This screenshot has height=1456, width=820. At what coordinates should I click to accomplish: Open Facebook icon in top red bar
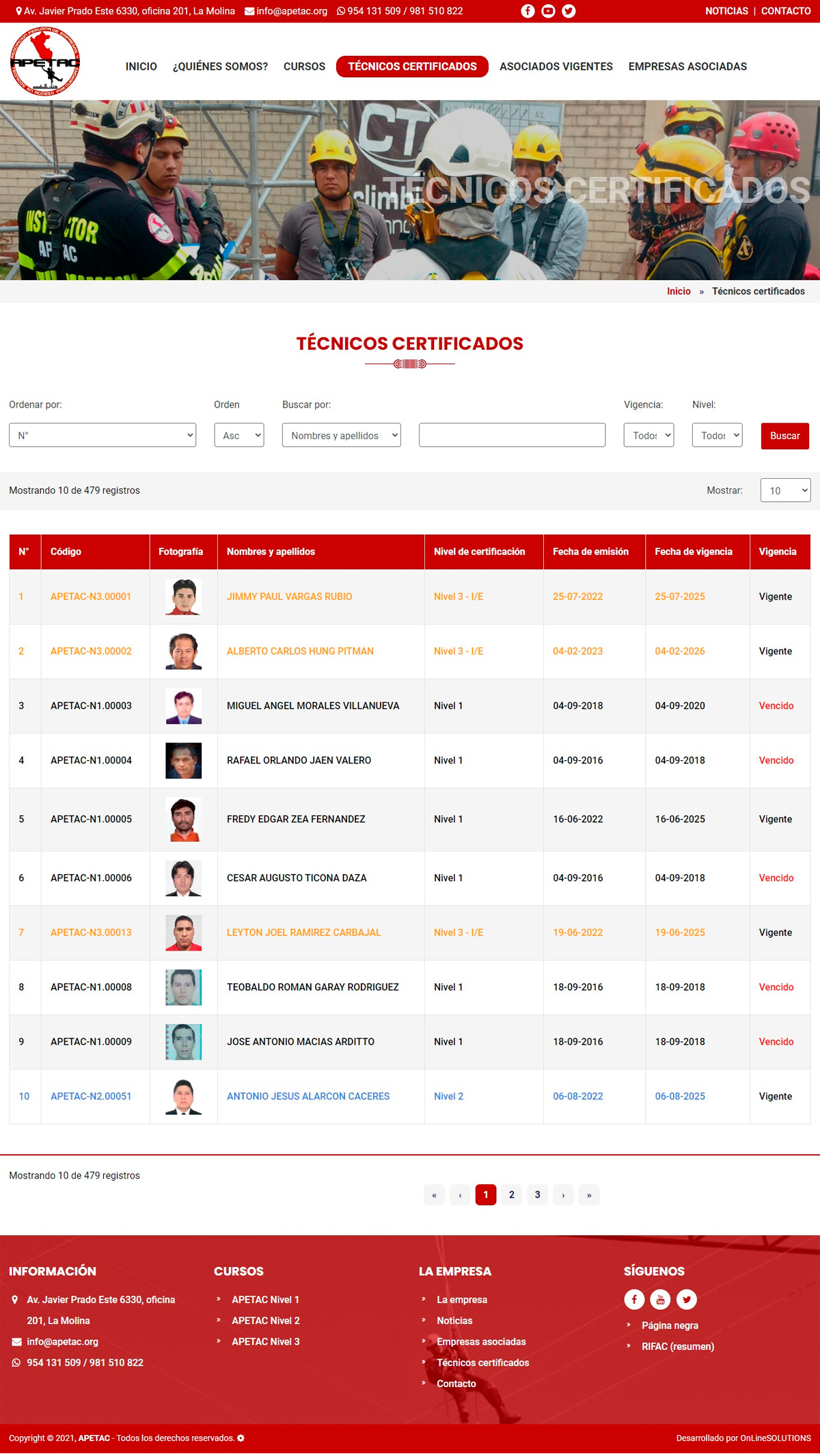[x=528, y=11]
